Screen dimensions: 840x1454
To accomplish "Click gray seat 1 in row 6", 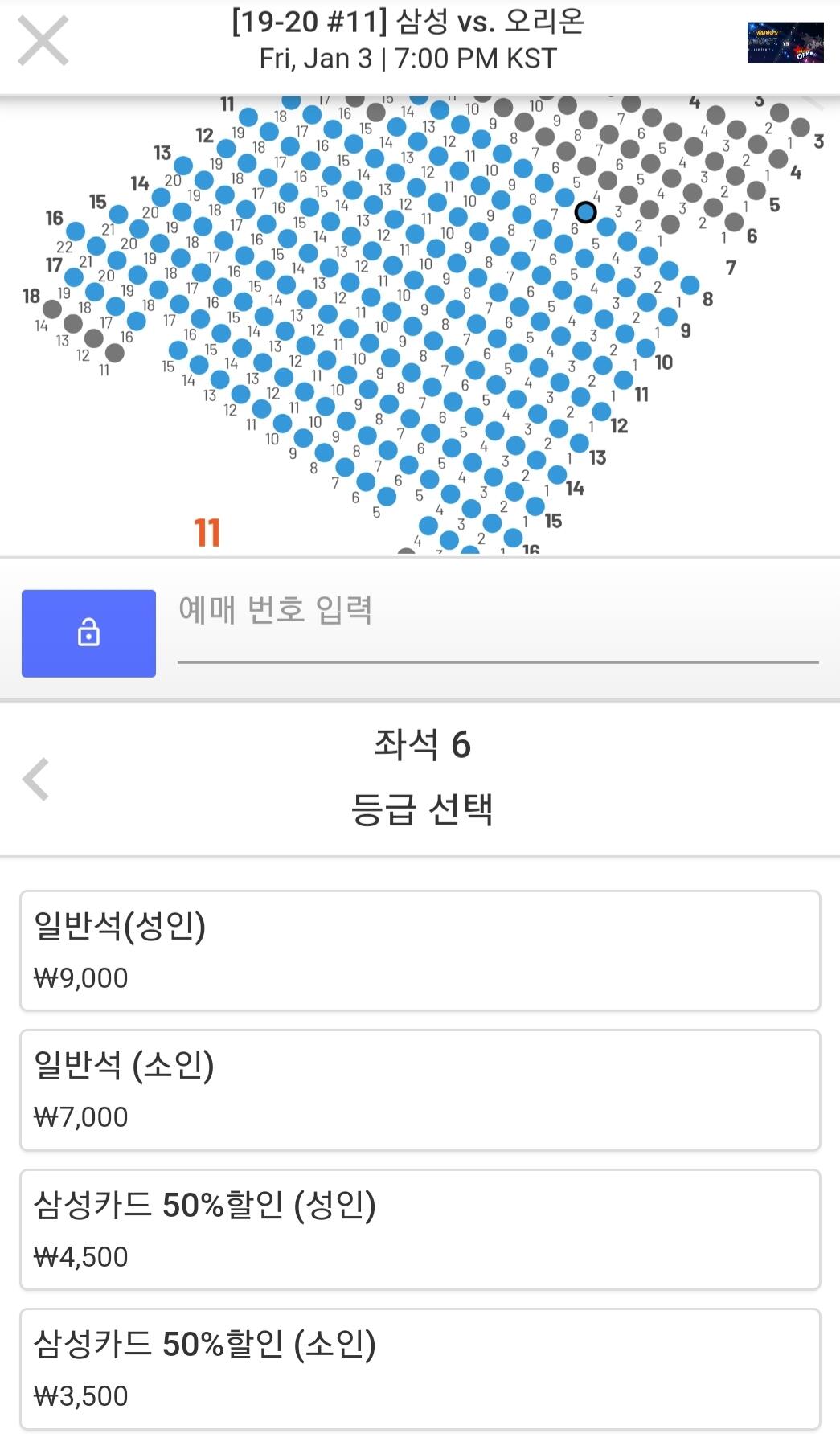I will pyautogui.click(x=734, y=221).
